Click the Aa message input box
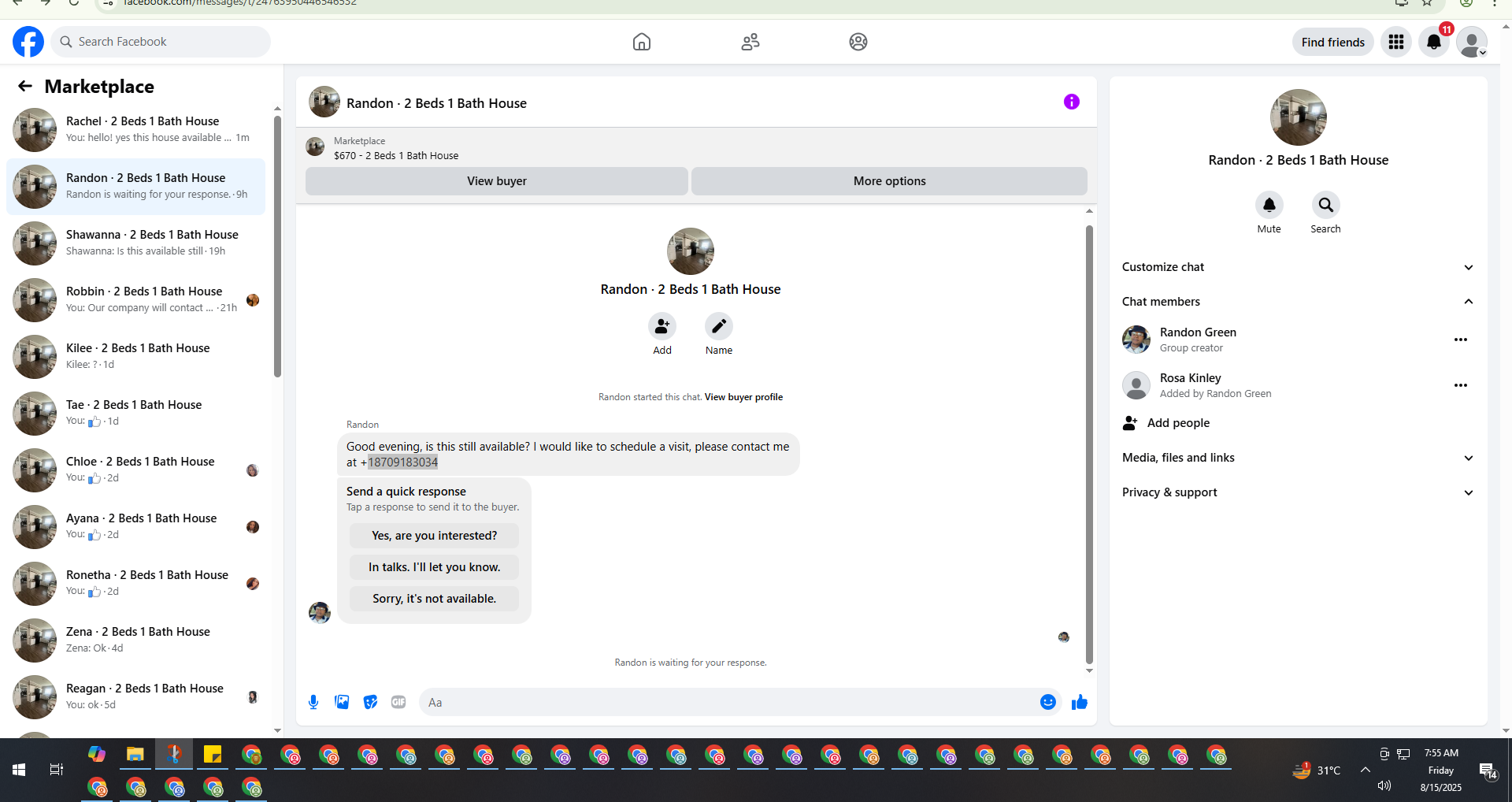Viewport: 1512px width, 802px height. click(x=728, y=702)
